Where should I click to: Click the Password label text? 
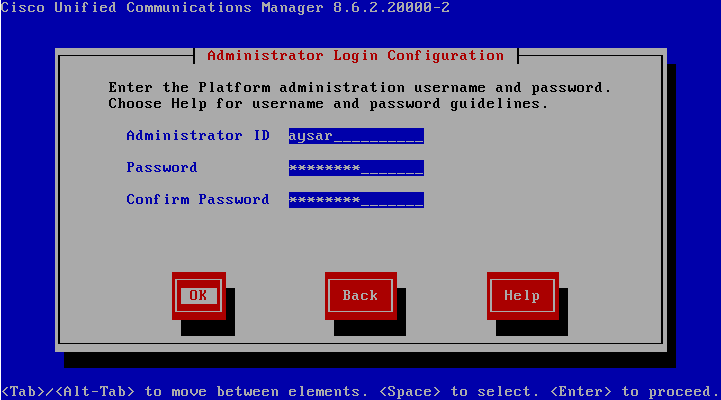click(x=162, y=167)
